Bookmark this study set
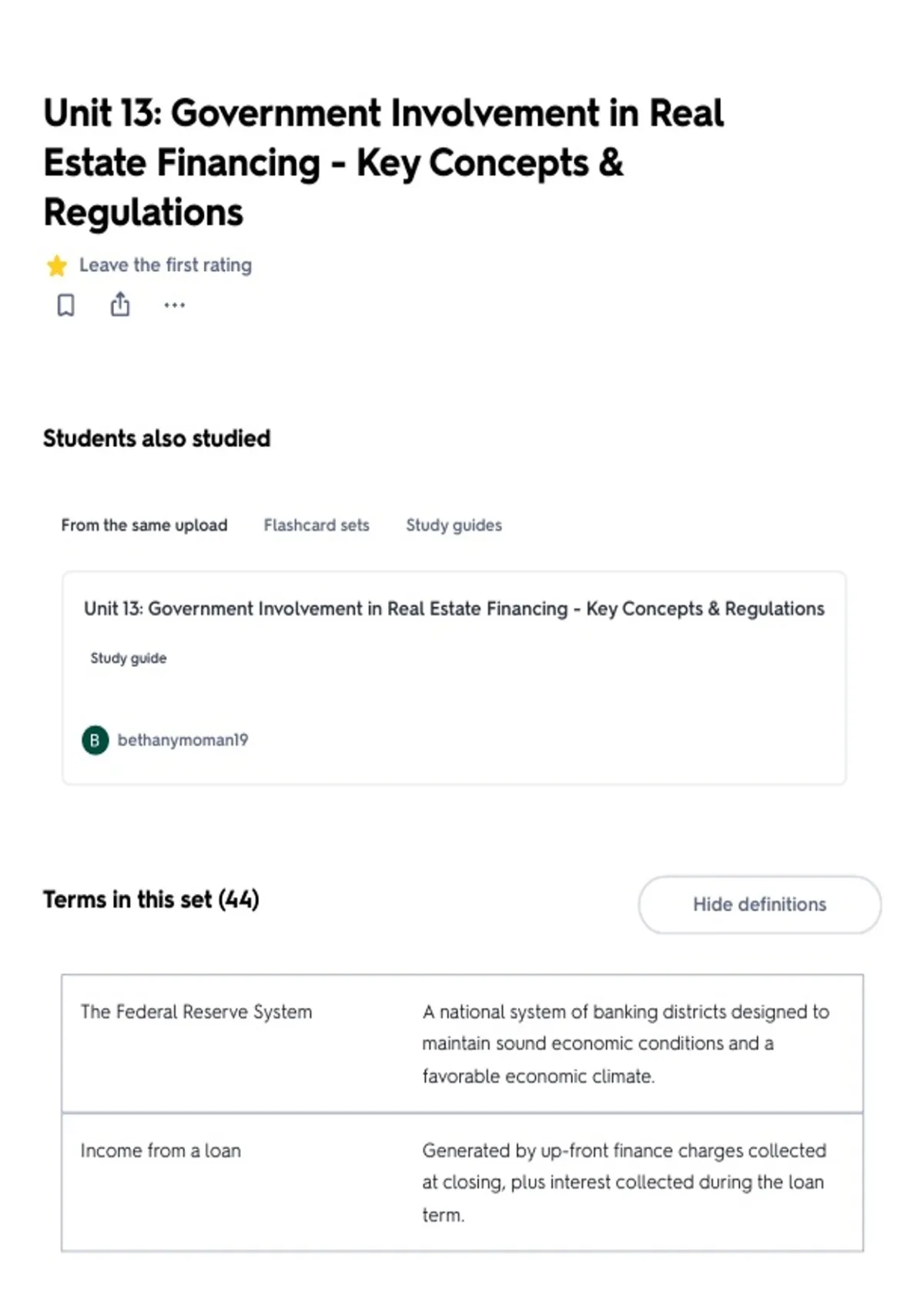924x1309 pixels. coord(66,305)
